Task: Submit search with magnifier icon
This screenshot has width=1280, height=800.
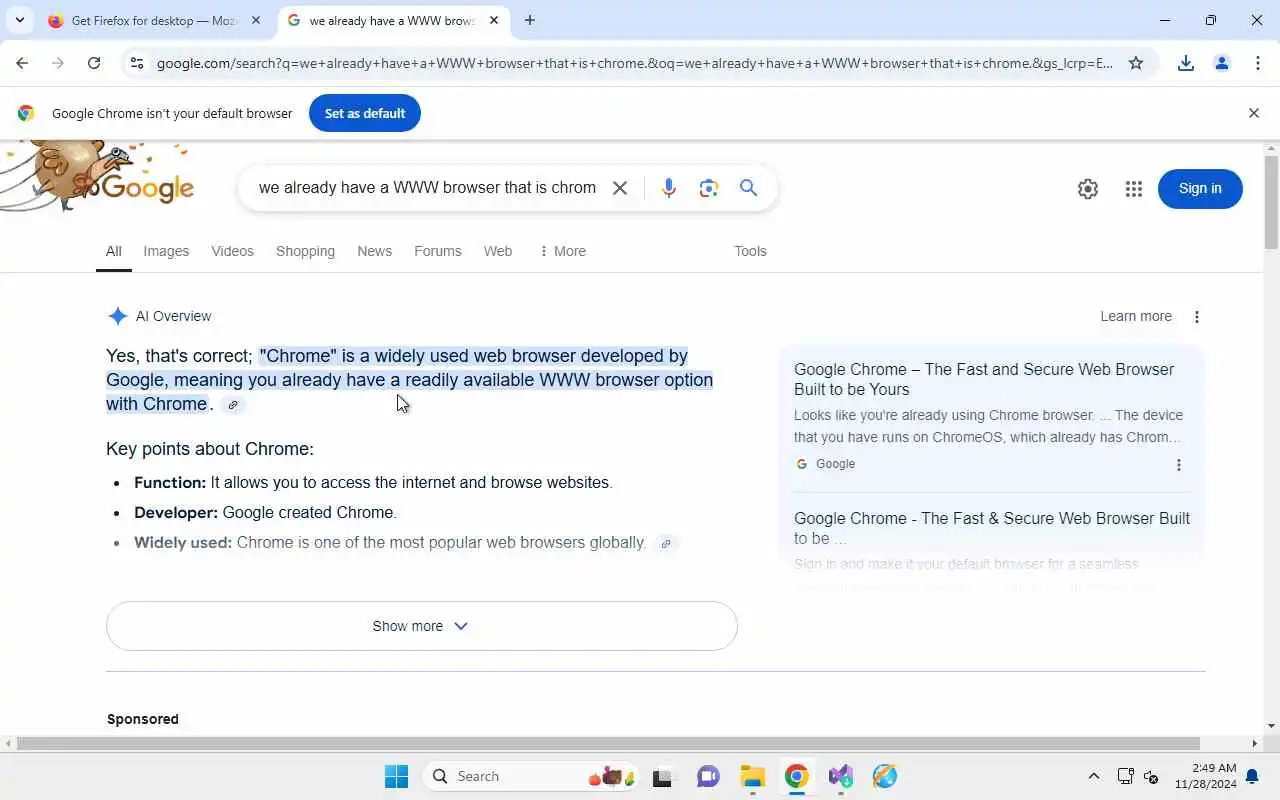Action: click(749, 188)
